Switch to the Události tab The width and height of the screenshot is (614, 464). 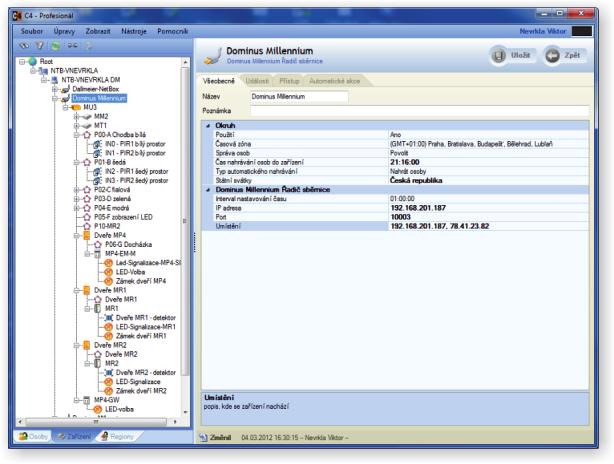(257, 81)
